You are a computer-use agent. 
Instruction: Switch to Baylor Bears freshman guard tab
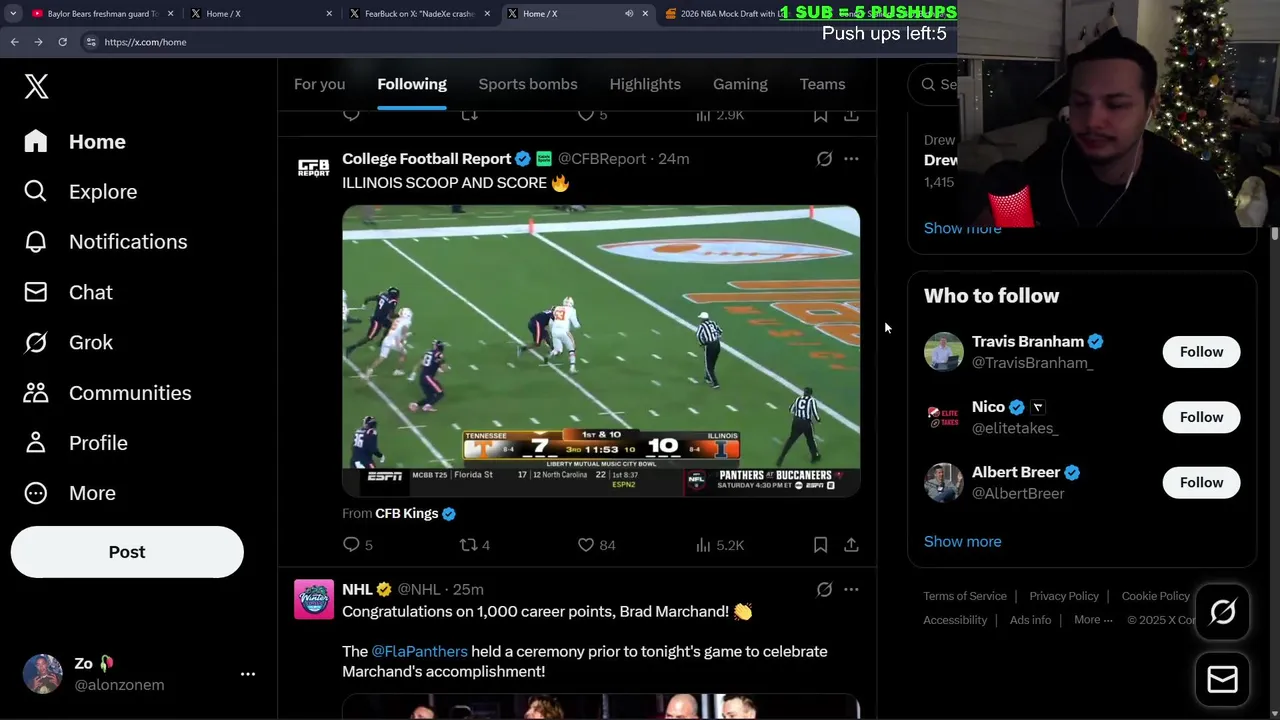(102, 14)
